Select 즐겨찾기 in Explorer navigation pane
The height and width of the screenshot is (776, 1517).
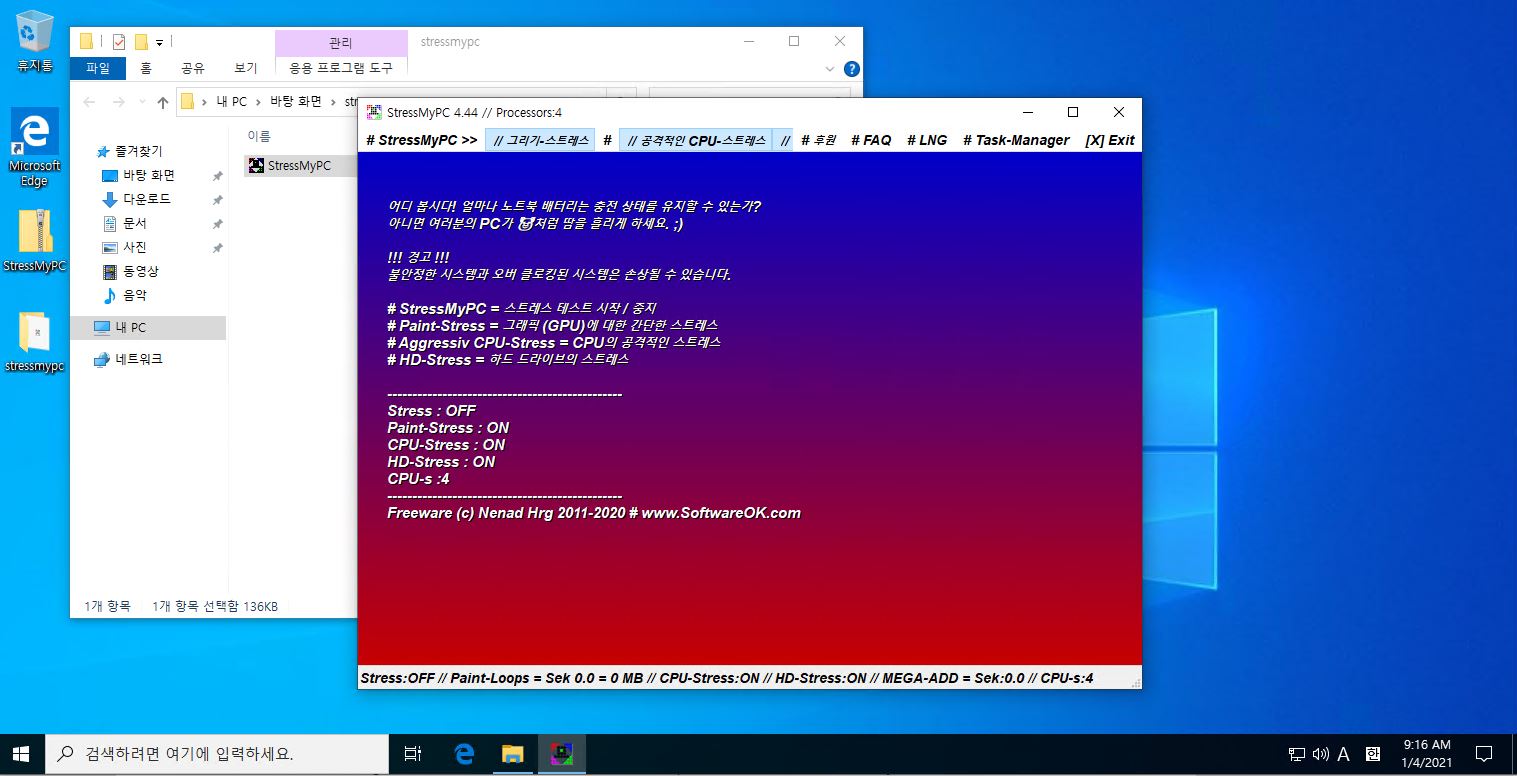[x=138, y=151]
